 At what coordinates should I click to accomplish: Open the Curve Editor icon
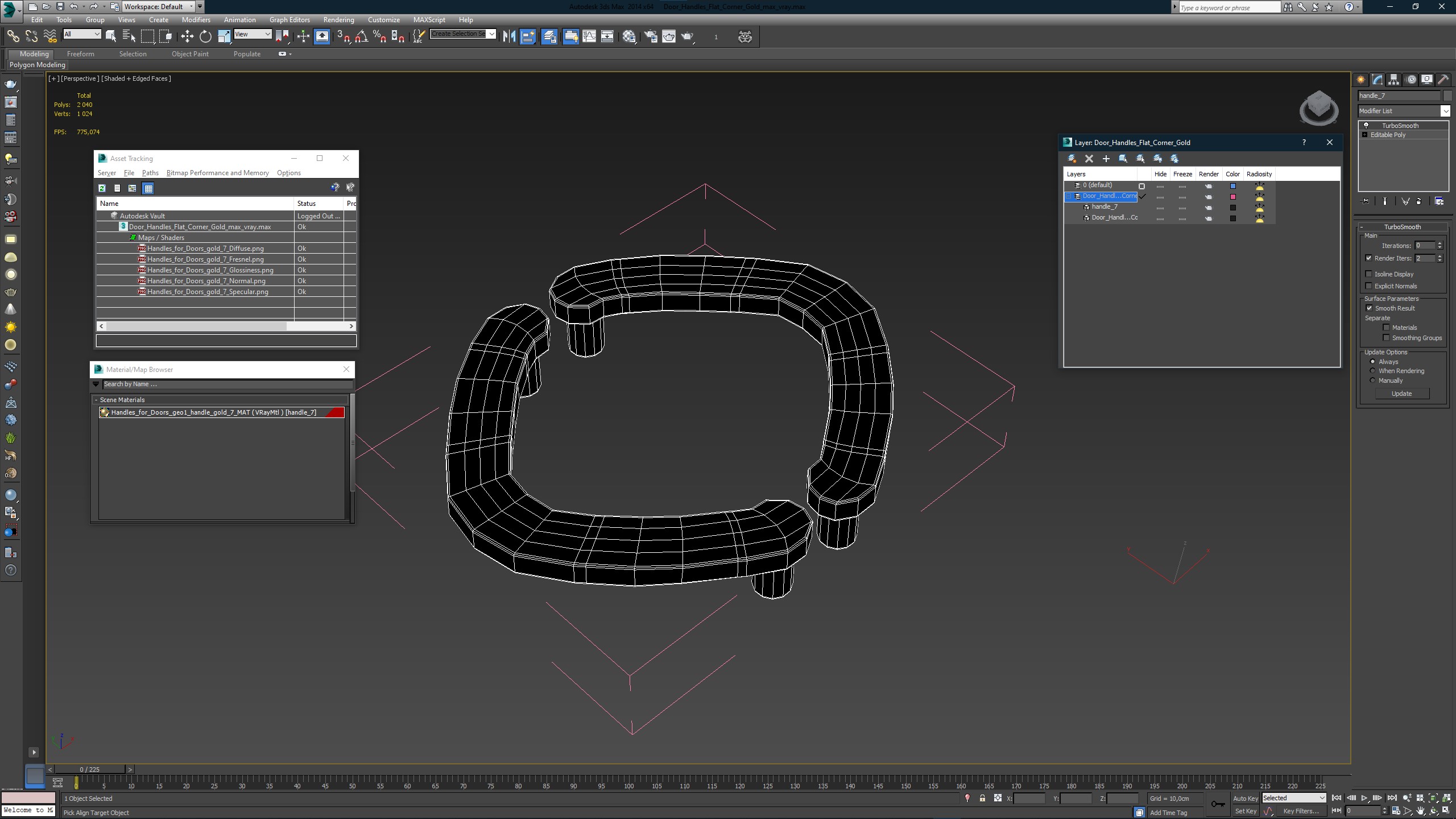click(x=589, y=36)
